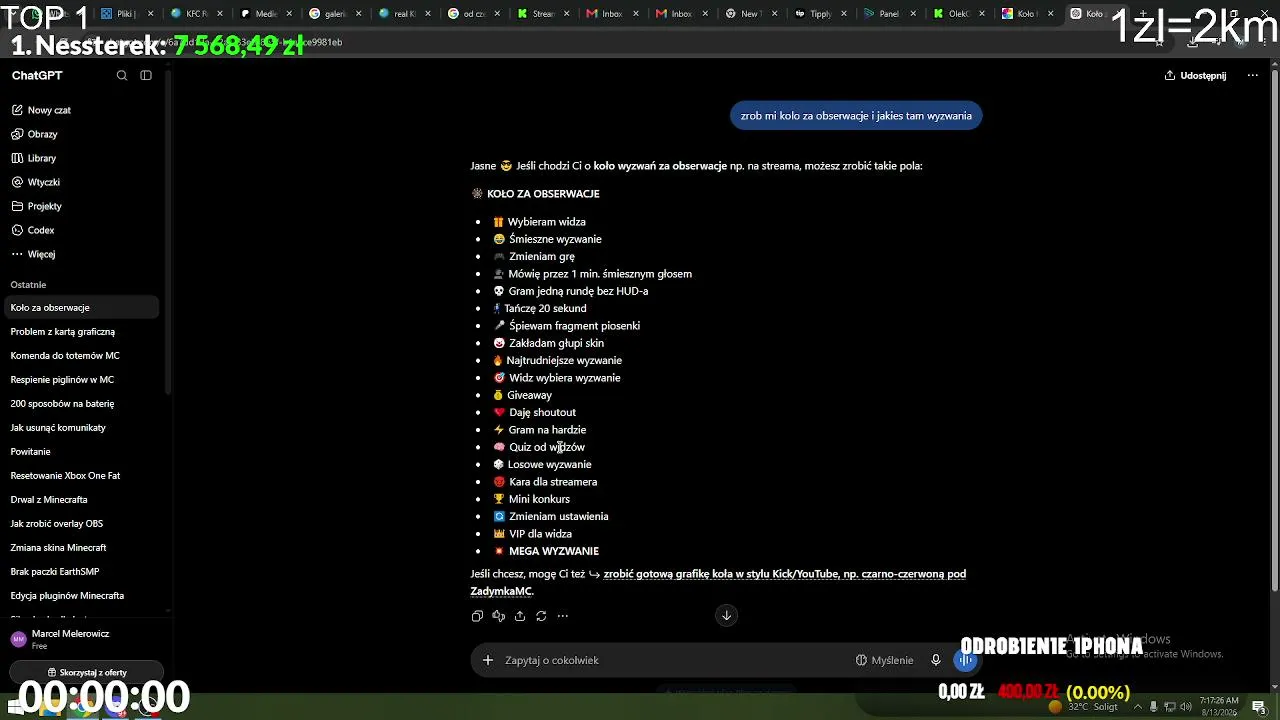Image resolution: width=1280 pixels, height=720 pixels.
Task: Open Komenda do totemów MC chat
Action: pyautogui.click(x=82, y=356)
